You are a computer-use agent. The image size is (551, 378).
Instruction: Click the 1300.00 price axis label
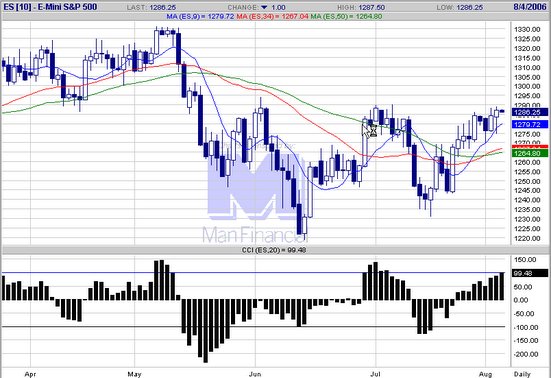(527, 86)
